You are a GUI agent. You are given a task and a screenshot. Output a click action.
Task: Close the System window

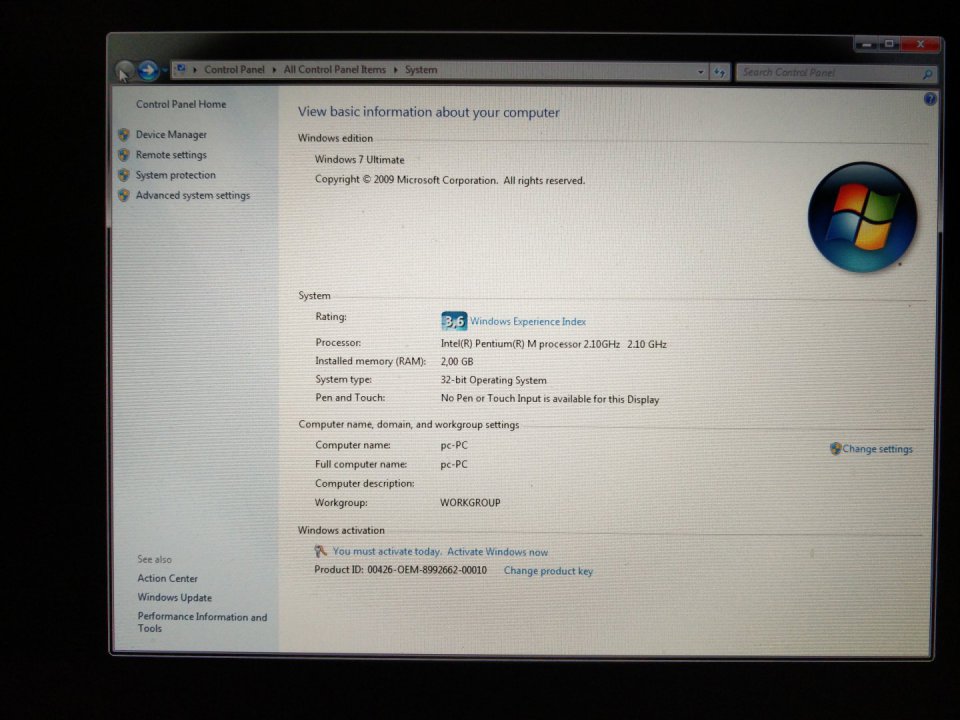click(x=920, y=44)
